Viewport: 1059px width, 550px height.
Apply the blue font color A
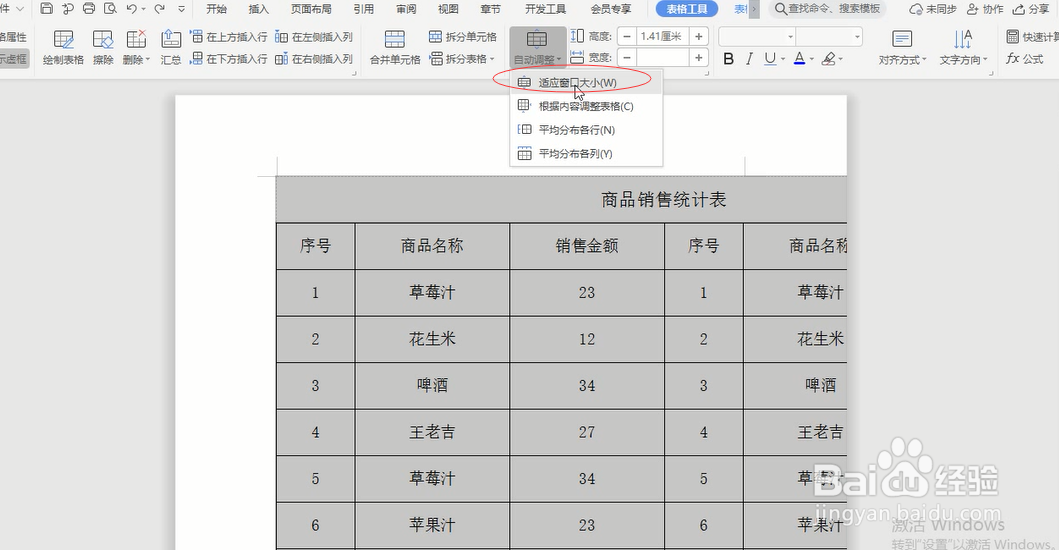[799, 59]
